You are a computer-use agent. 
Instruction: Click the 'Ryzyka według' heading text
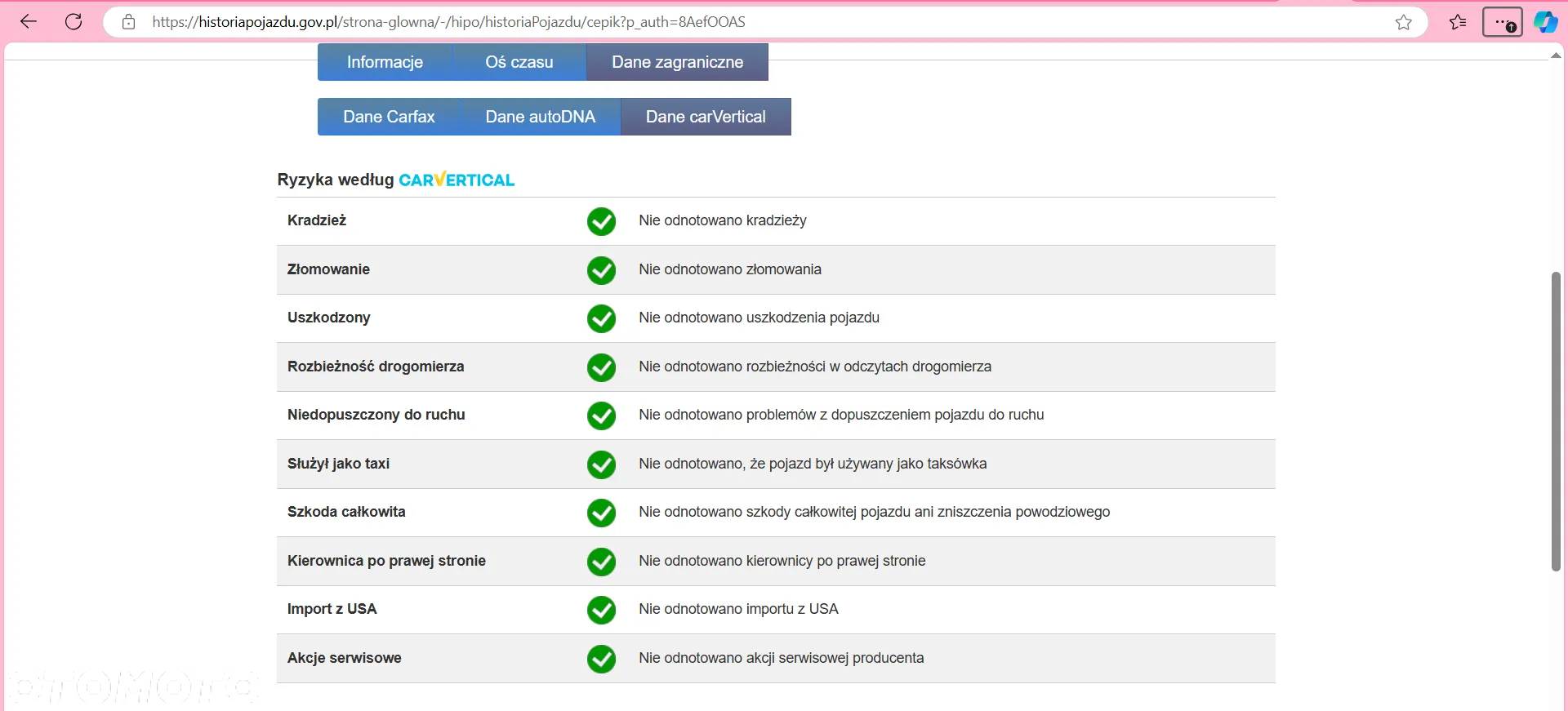tap(336, 180)
